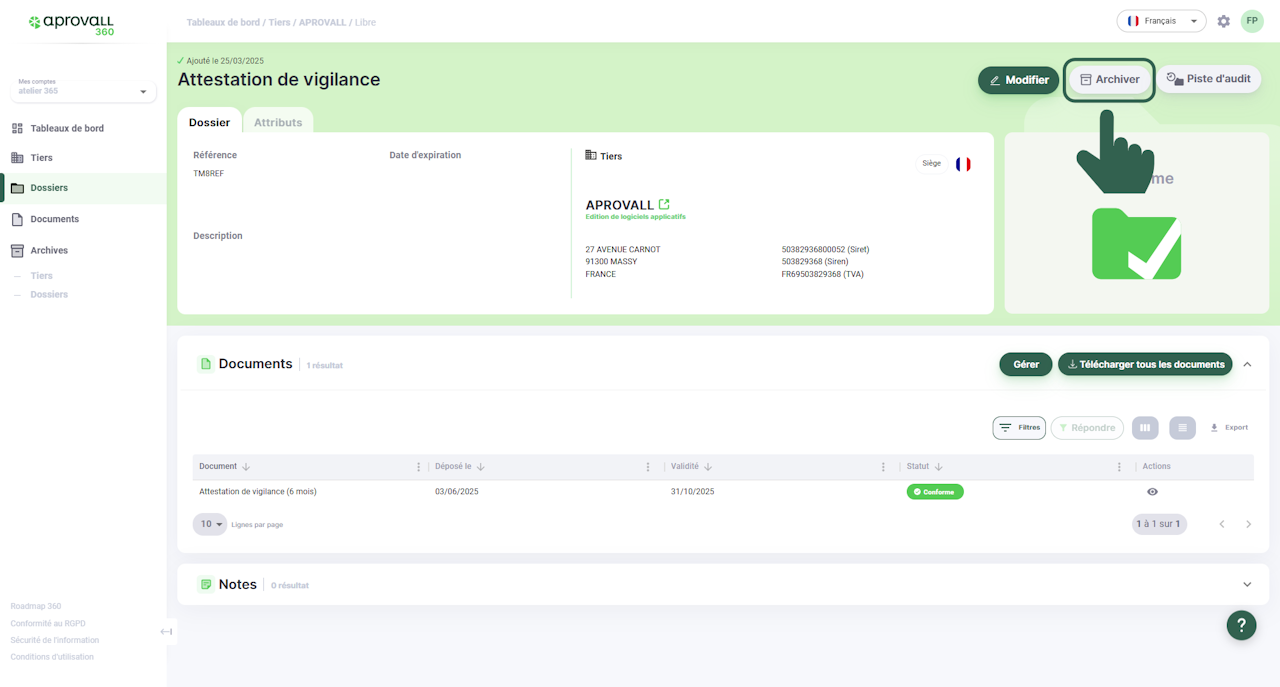Open the Mes comptes atelier 365 dropdown

[83, 91]
